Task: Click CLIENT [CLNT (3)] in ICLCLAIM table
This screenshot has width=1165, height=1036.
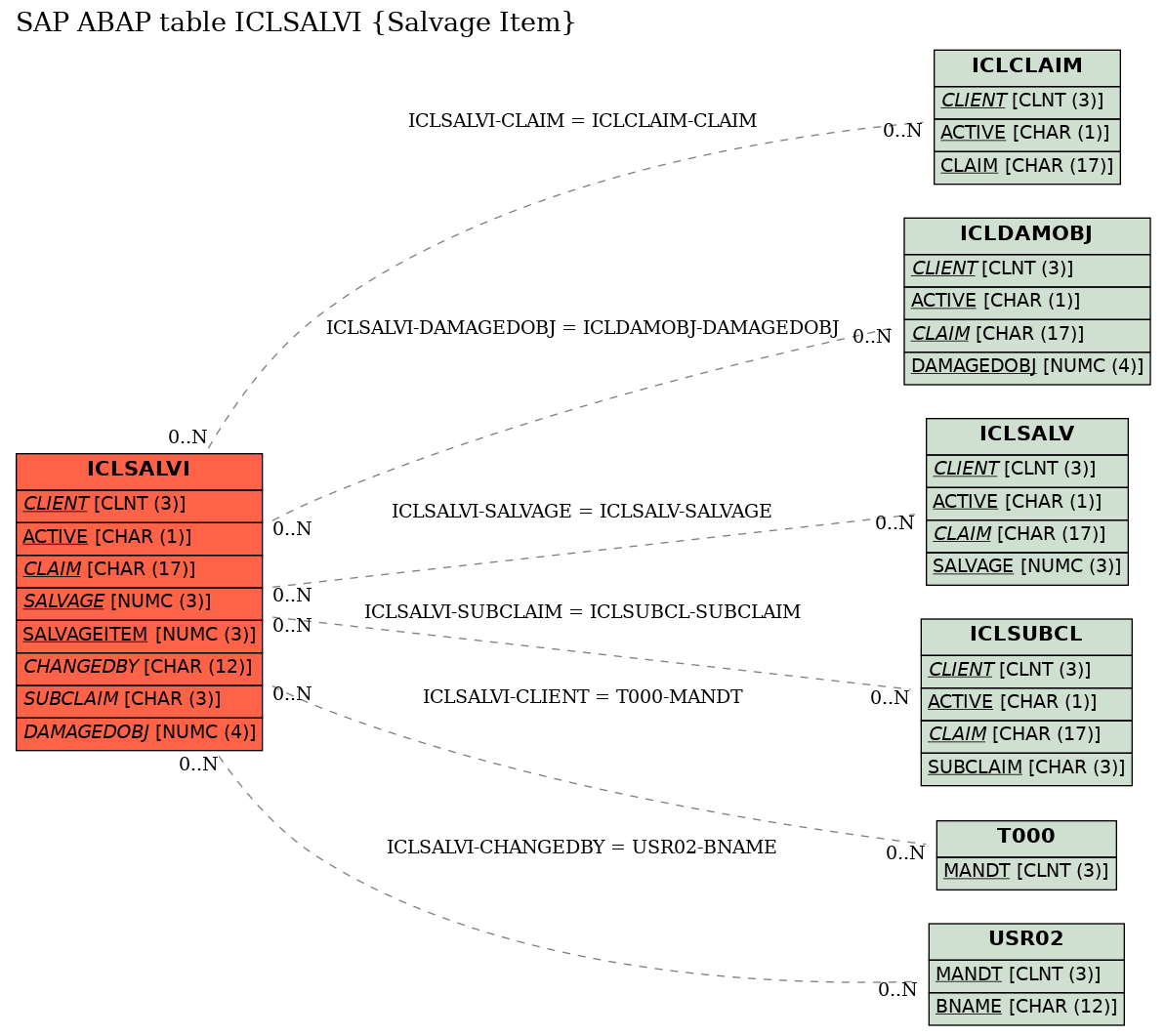Action: [x=1026, y=102]
